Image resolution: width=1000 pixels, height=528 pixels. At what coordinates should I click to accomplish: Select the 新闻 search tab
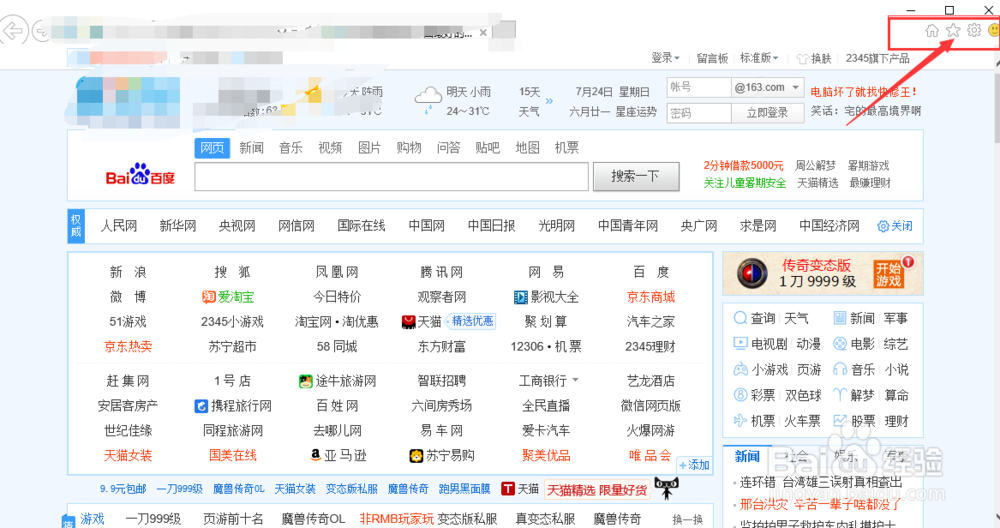coord(251,148)
